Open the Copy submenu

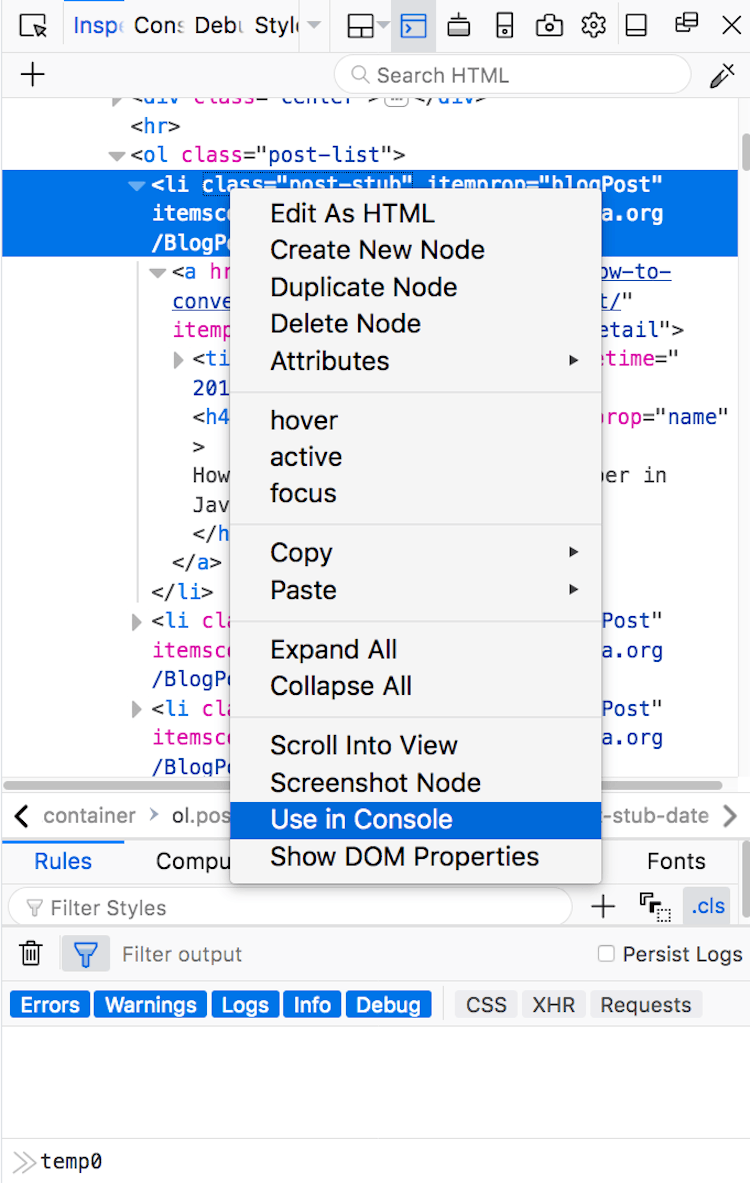[301, 552]
